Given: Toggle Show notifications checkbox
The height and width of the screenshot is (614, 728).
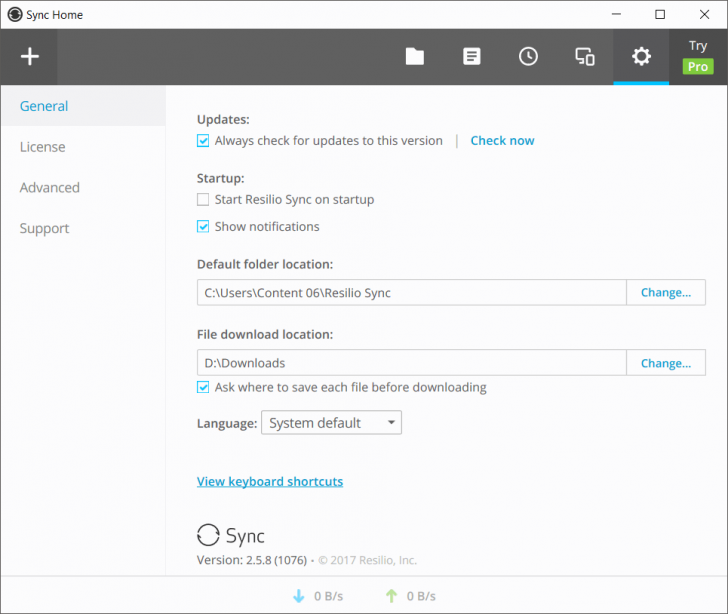Looking at the screenshot, I should 203,226.
